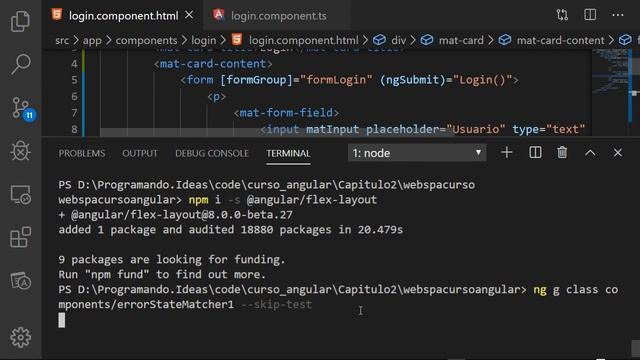Click the editor's horizontal scrollbar

[x=278, y=132]
